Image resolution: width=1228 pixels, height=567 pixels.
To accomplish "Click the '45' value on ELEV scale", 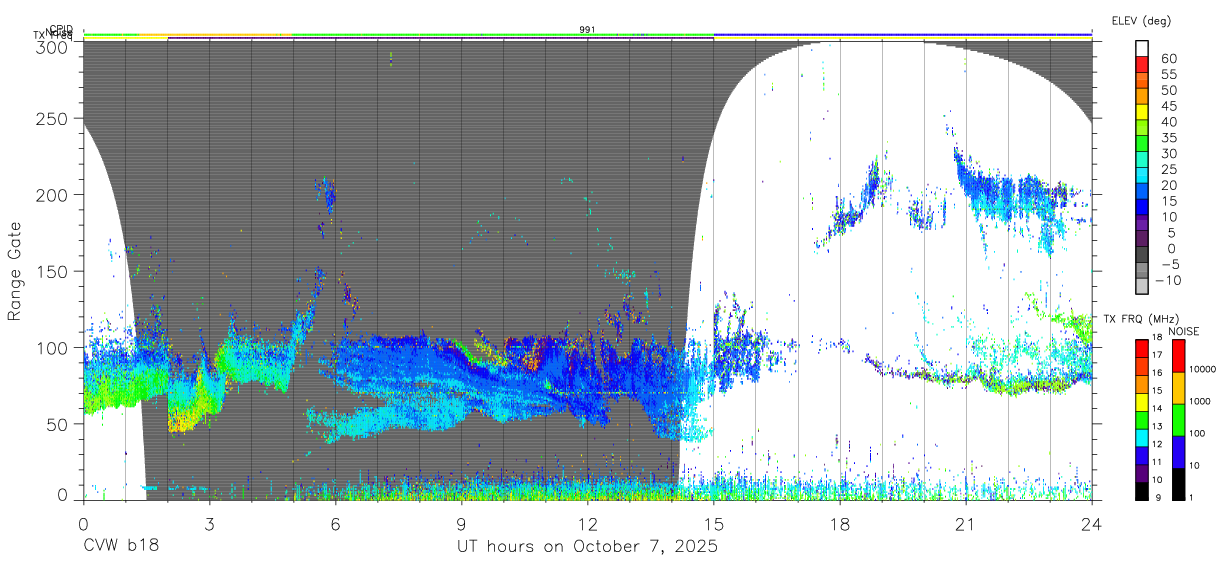I will click(x=1167, y=106).
